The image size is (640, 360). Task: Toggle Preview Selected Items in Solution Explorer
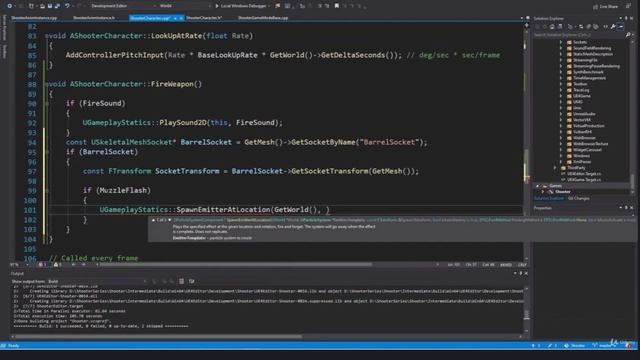pyautogui.click(x=621, y=27)
